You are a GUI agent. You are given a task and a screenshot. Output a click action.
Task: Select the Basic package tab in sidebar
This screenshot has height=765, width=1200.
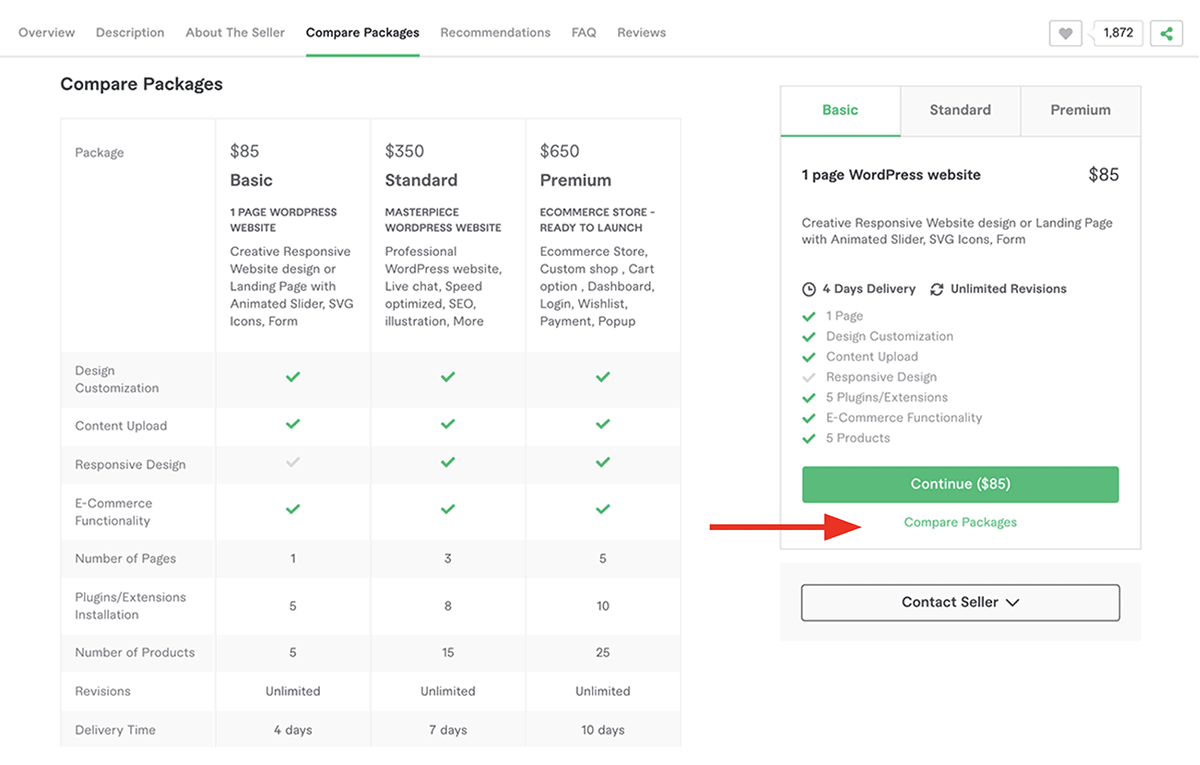840,110
